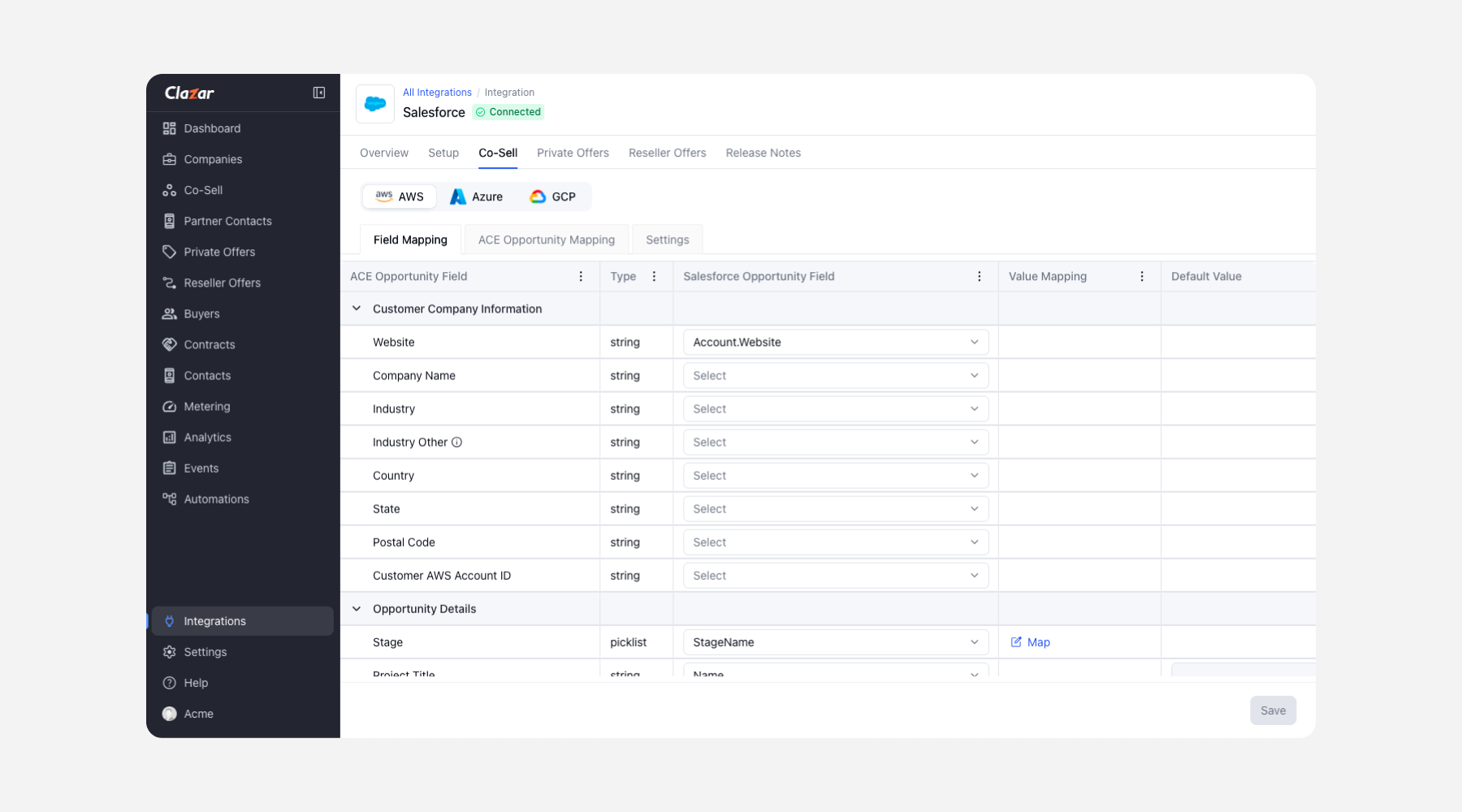Select the Azure cloud provider

477,197
